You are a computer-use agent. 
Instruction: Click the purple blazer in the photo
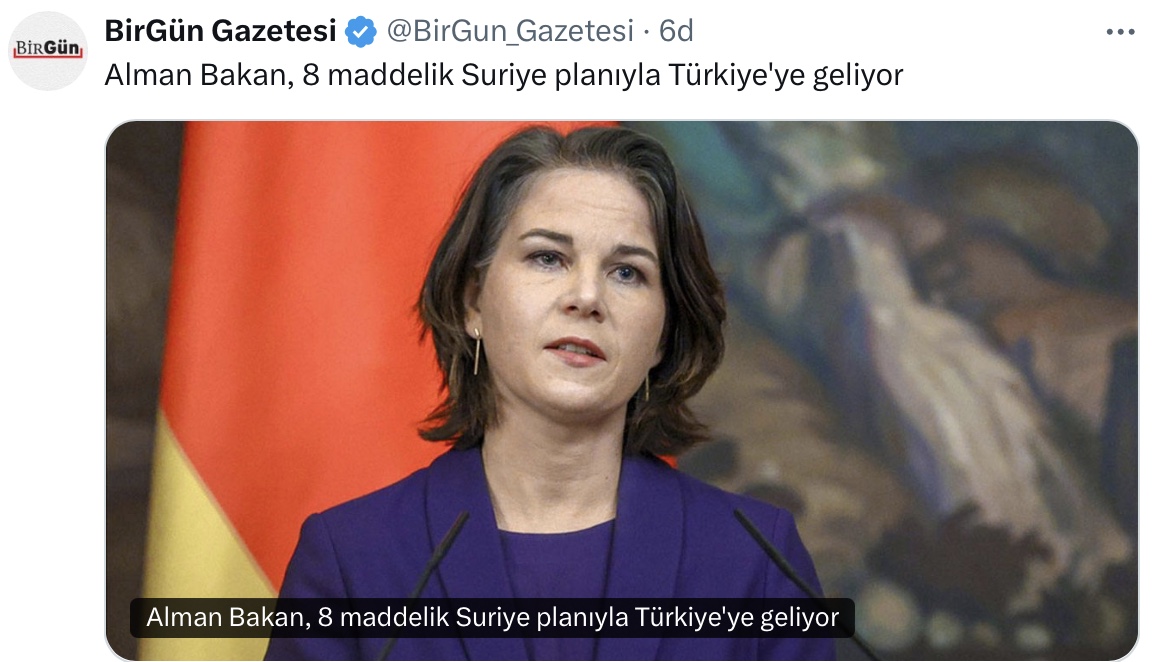pos(549,563)
